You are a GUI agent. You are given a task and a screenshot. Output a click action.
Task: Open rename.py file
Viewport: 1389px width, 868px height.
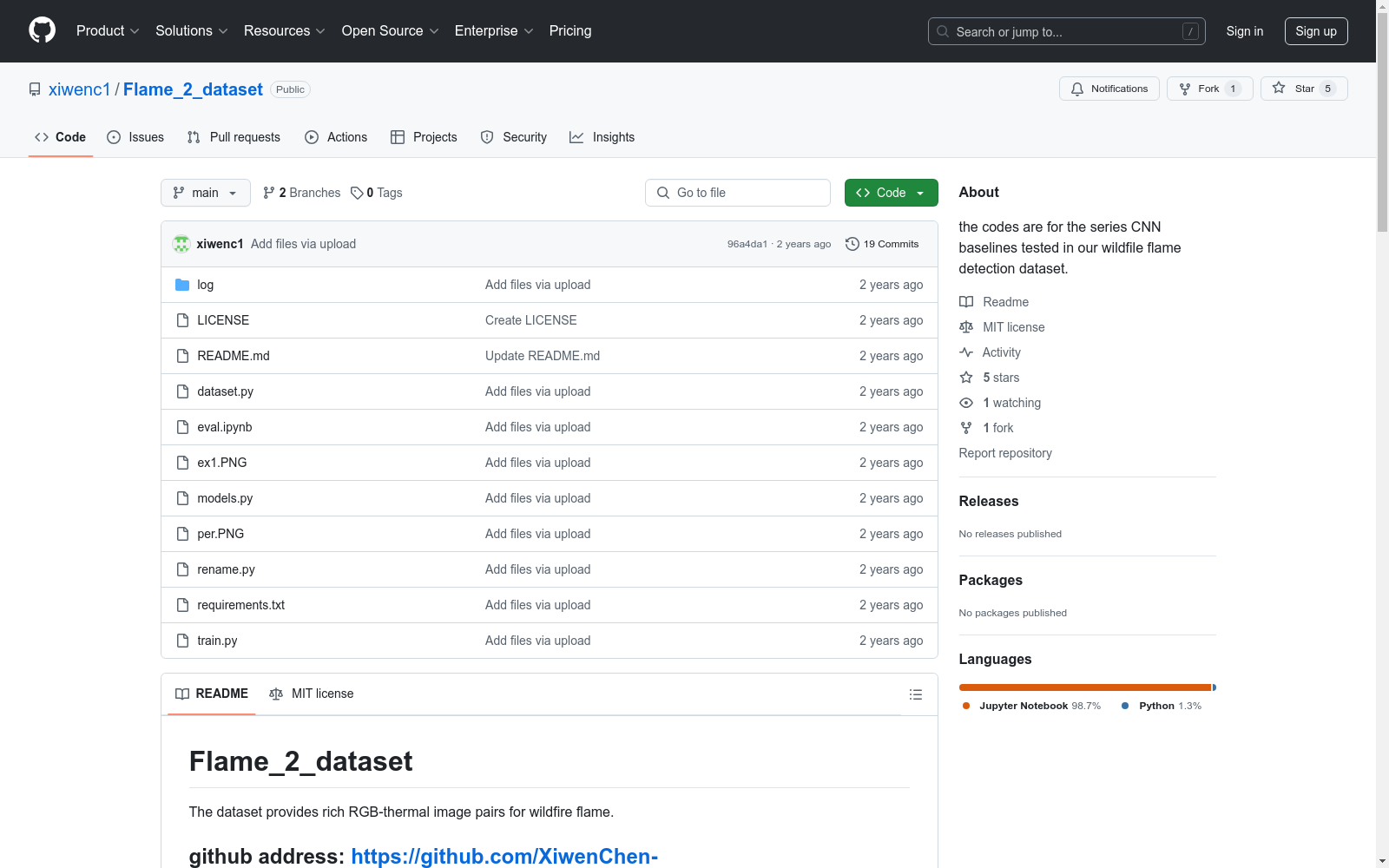tap(226, 569)
